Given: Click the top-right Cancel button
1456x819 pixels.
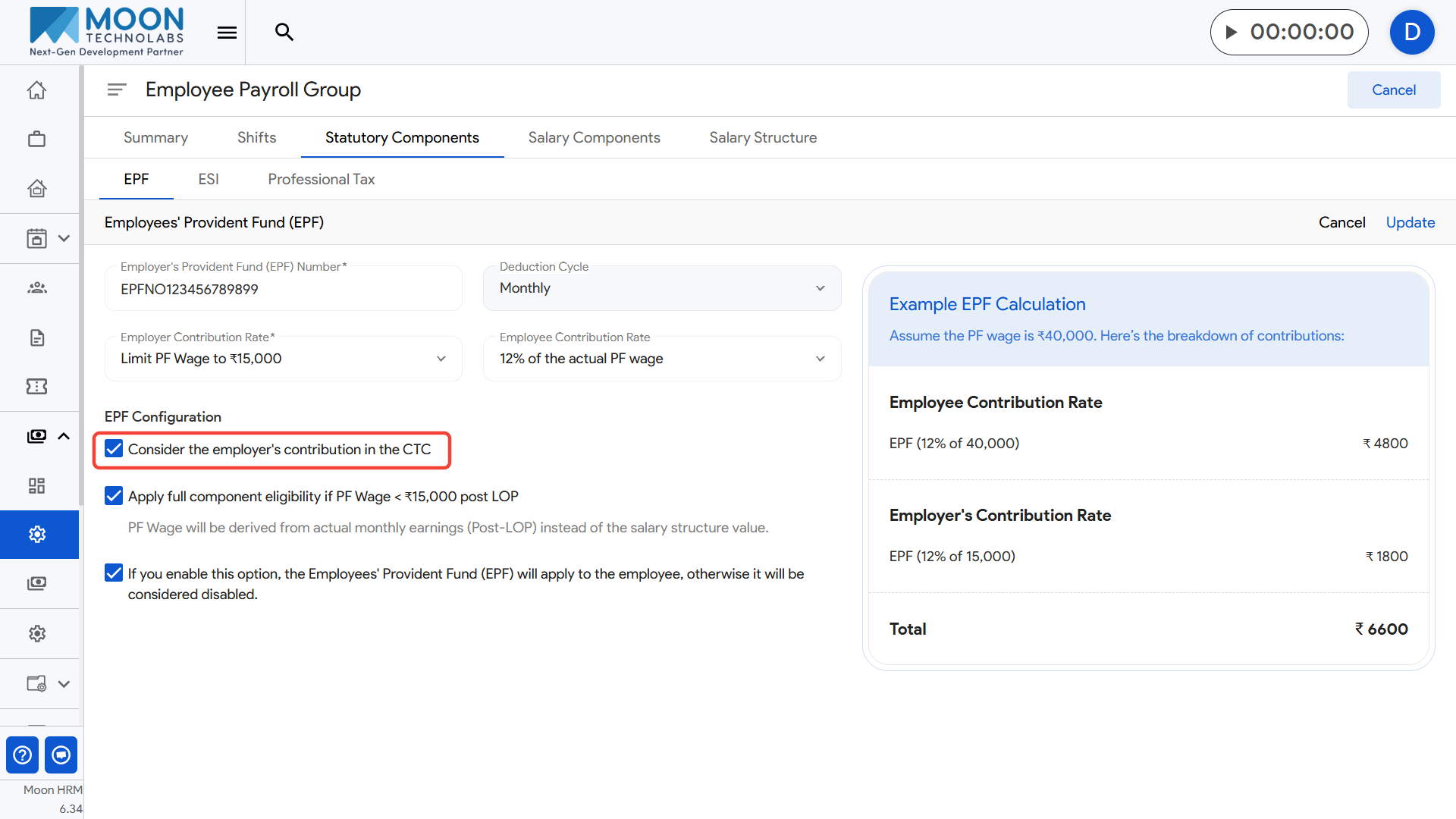Looking at the screenshot, I should point(1393,89).
